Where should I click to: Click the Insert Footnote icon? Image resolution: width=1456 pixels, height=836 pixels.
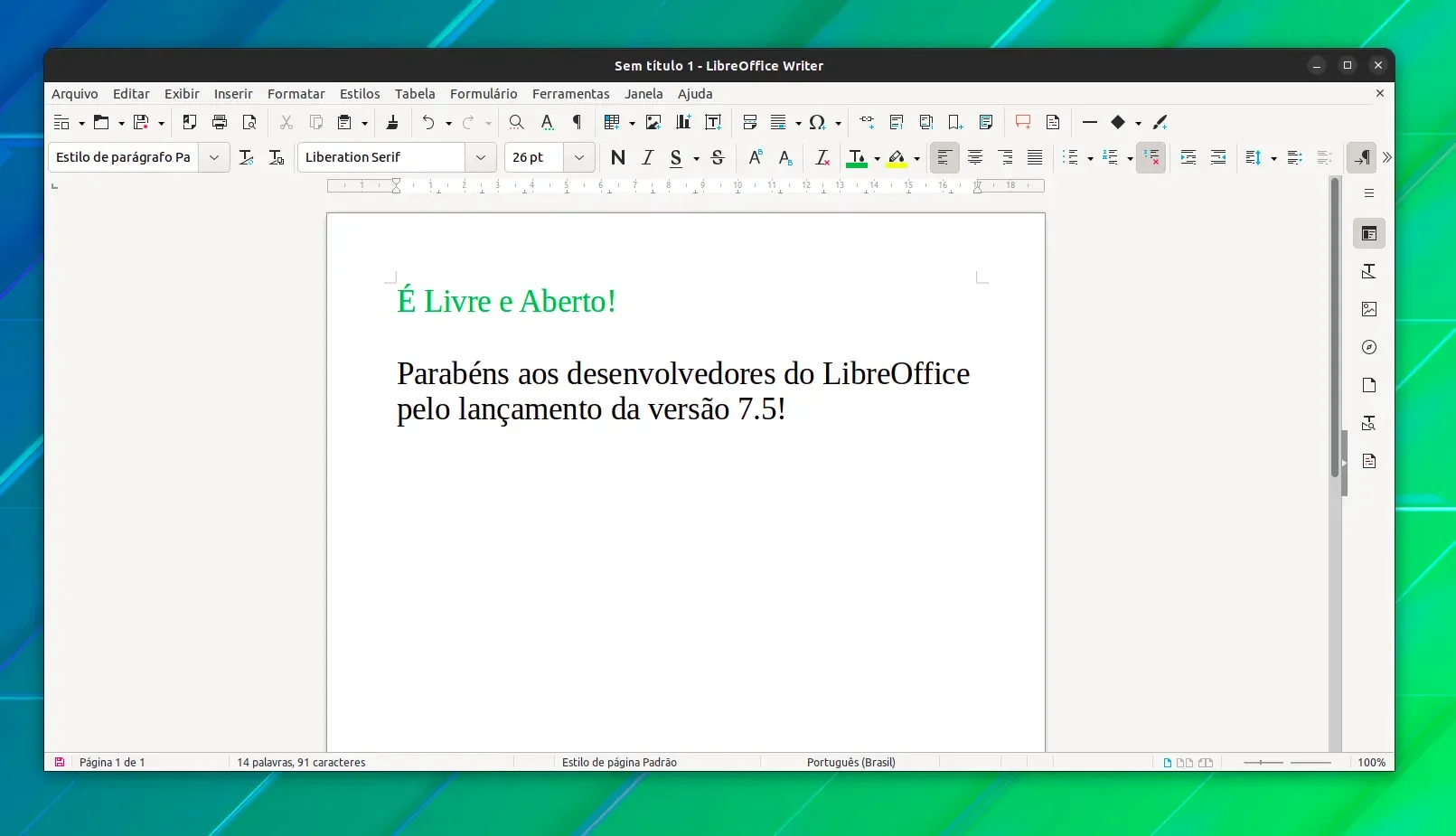point(897,122)
